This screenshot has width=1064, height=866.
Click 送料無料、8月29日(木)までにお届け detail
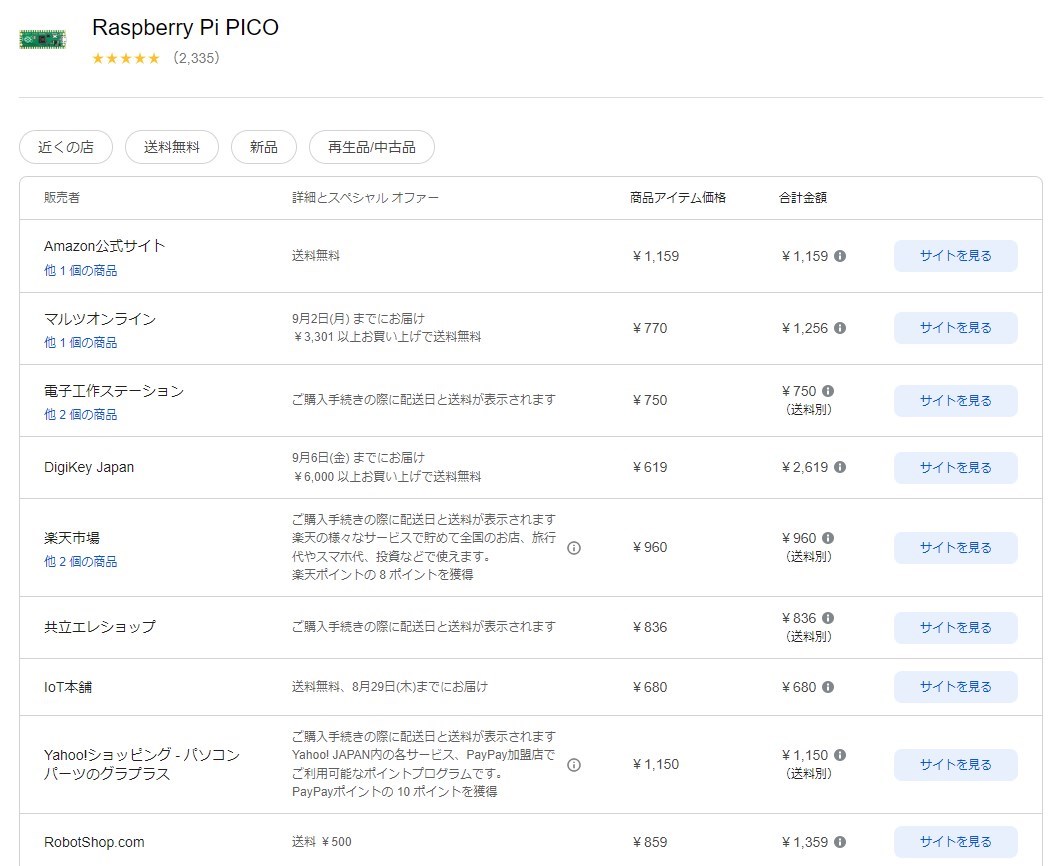(x=390, y=687)
